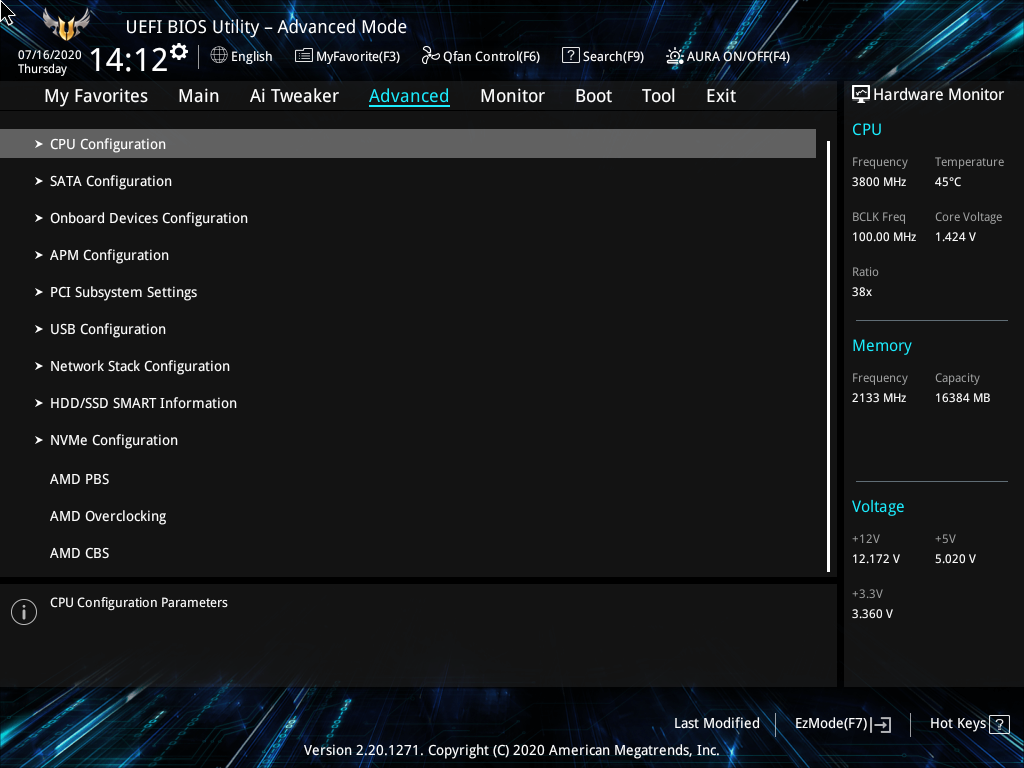Open the Tool tab
This screenshot has width=1024, height=768.
click(x=658, y=96)
